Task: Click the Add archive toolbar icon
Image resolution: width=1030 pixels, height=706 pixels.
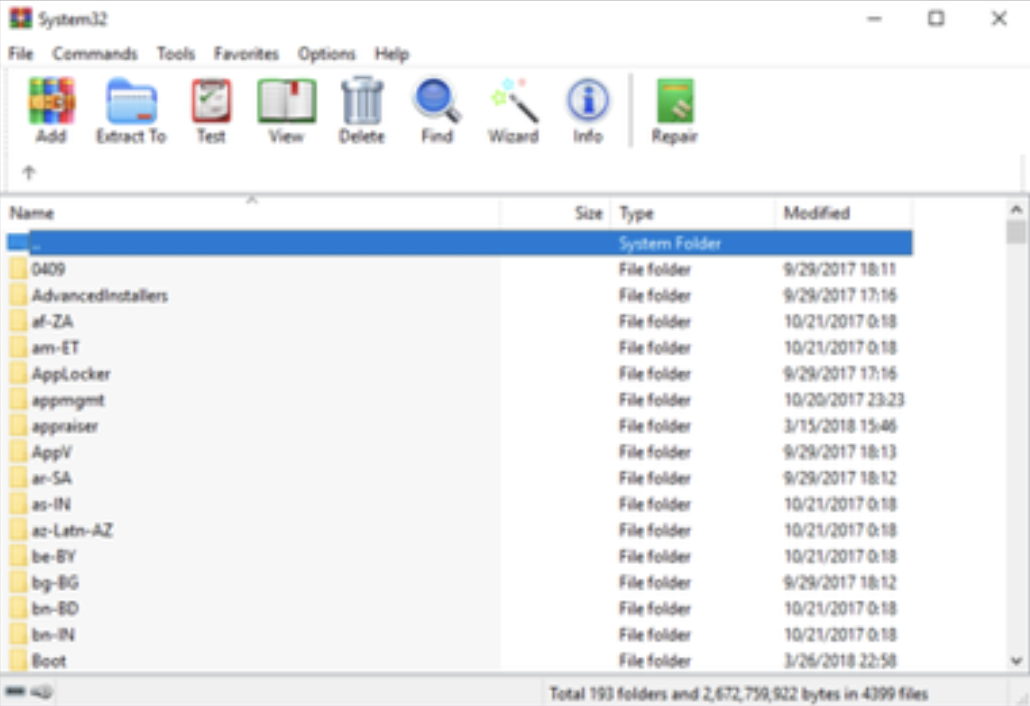Action: click(51, 101)
